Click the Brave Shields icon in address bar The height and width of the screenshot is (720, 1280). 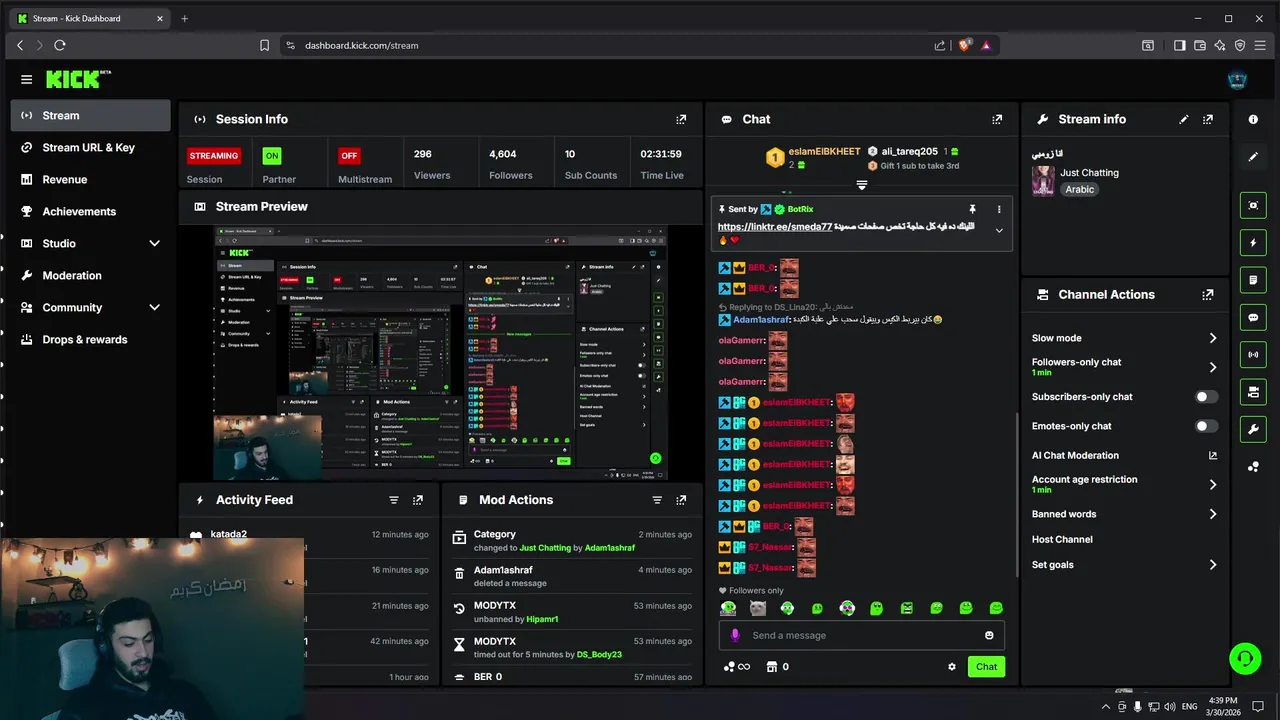[965, 45]
